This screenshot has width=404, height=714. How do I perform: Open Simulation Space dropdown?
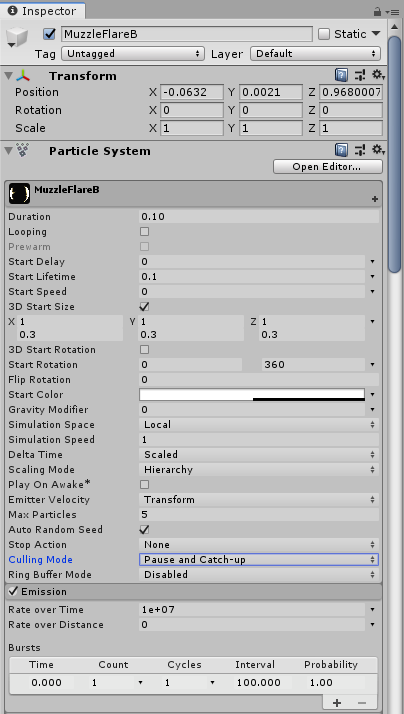258,424
